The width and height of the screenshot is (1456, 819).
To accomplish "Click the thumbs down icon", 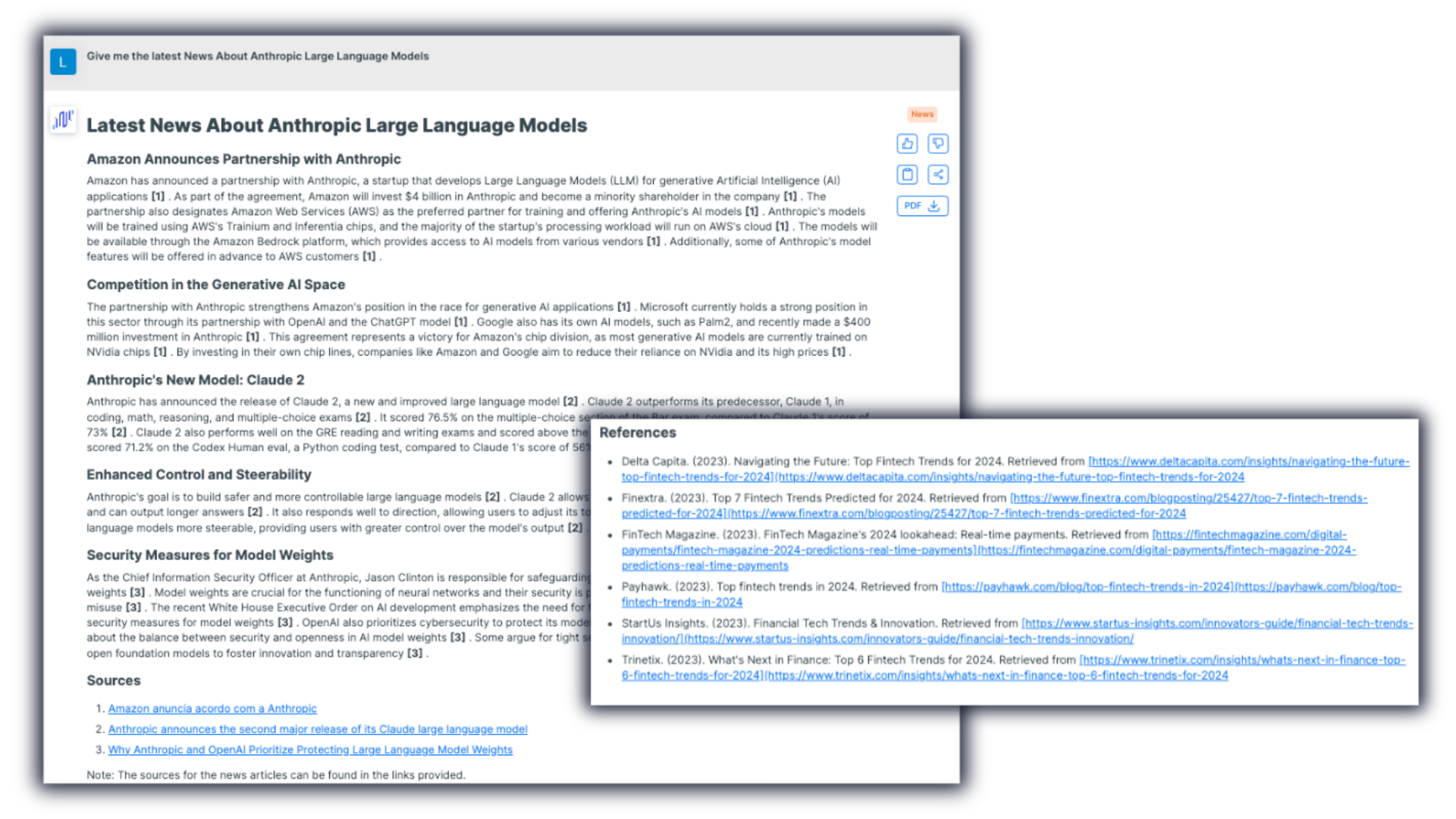I will tap(937, 143).
